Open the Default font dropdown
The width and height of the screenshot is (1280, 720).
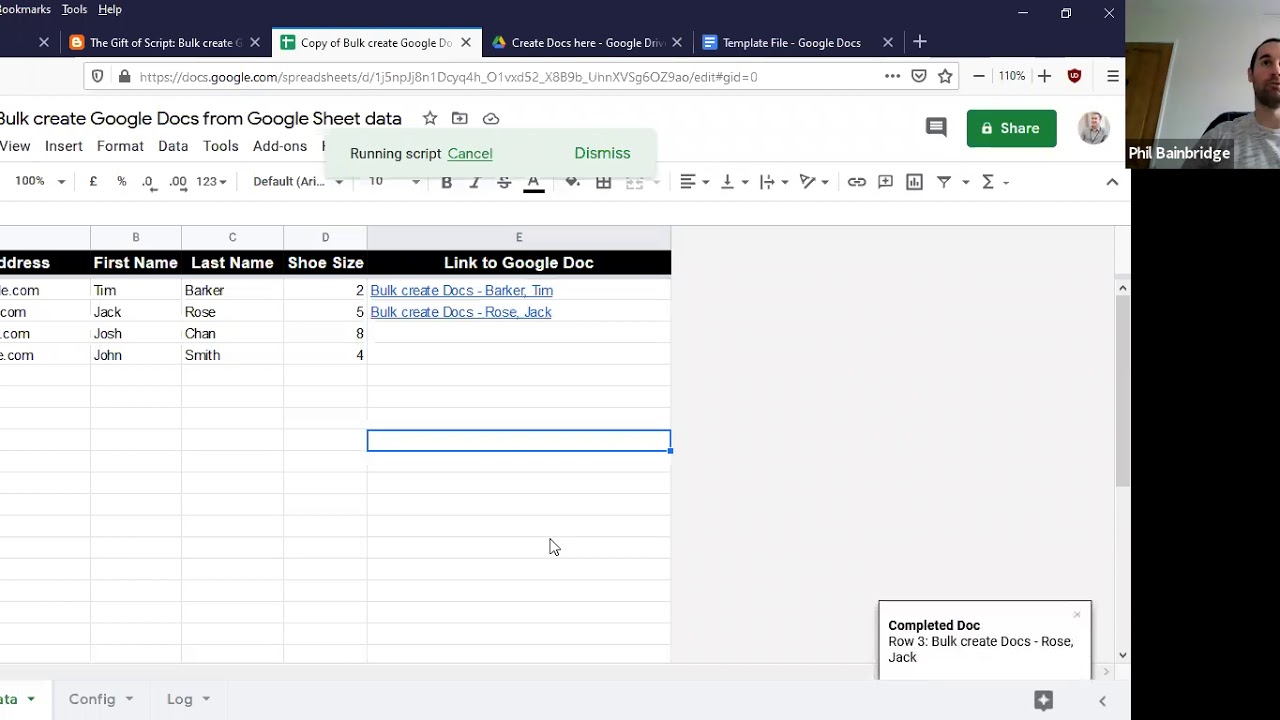(298, 182)
